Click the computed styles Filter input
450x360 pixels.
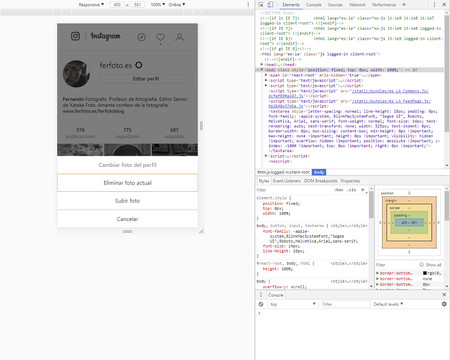(396, 265)
